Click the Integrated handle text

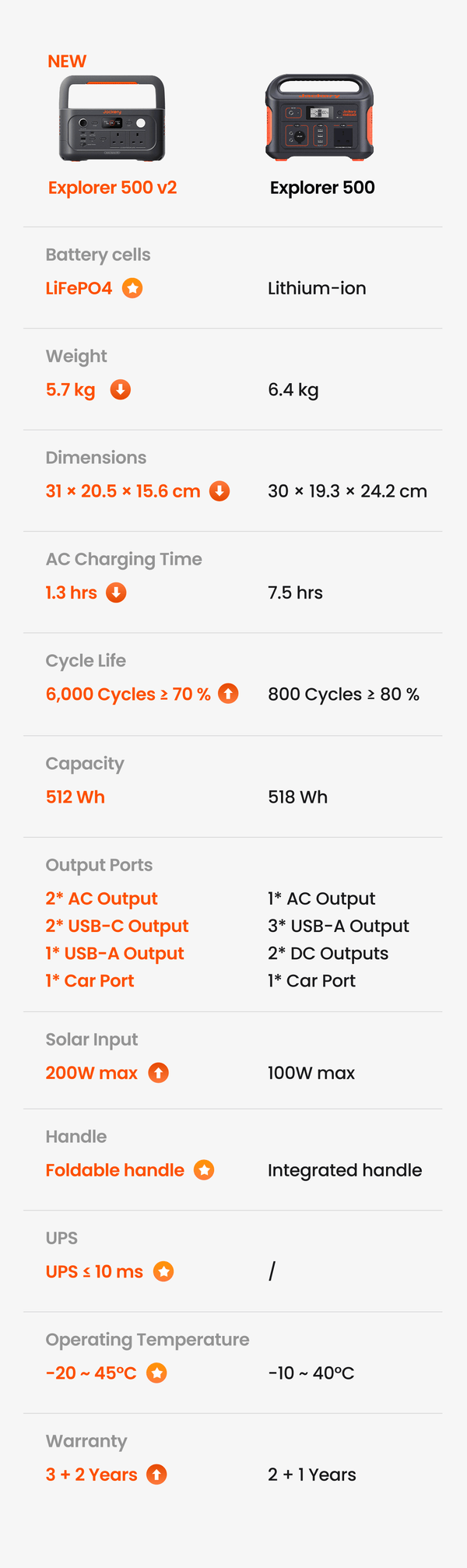pos(345,1170)
